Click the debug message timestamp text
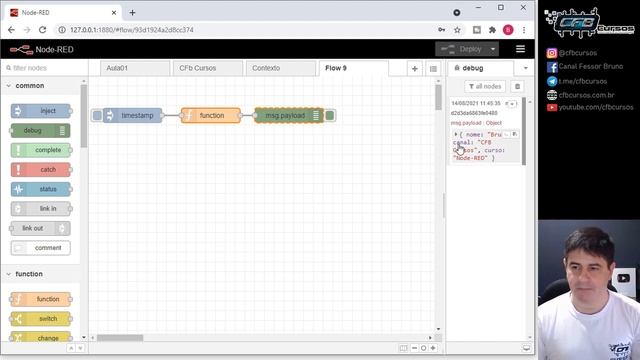 click(476, 104)
